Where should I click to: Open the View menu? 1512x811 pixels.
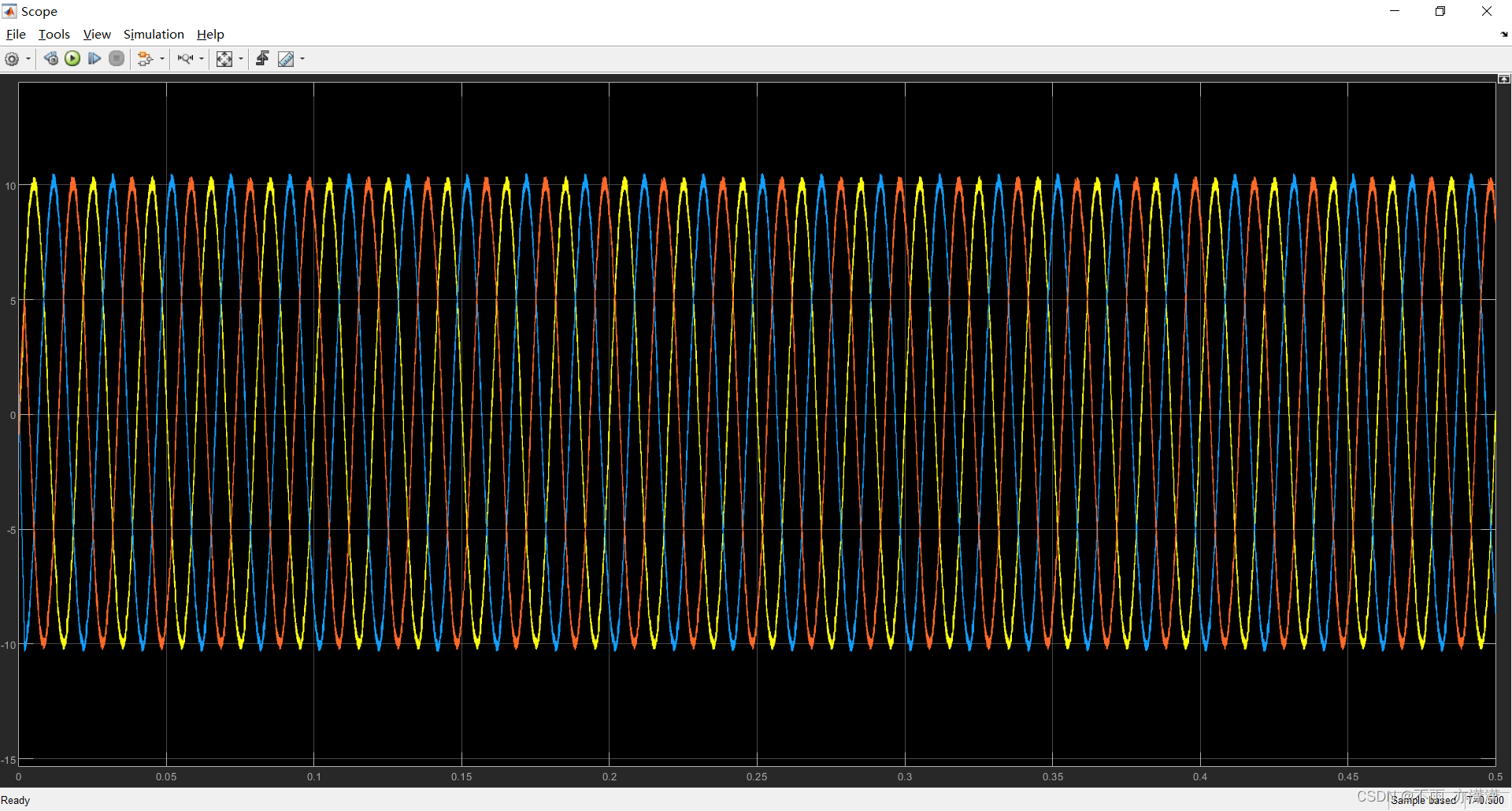[x=97, y=35]
